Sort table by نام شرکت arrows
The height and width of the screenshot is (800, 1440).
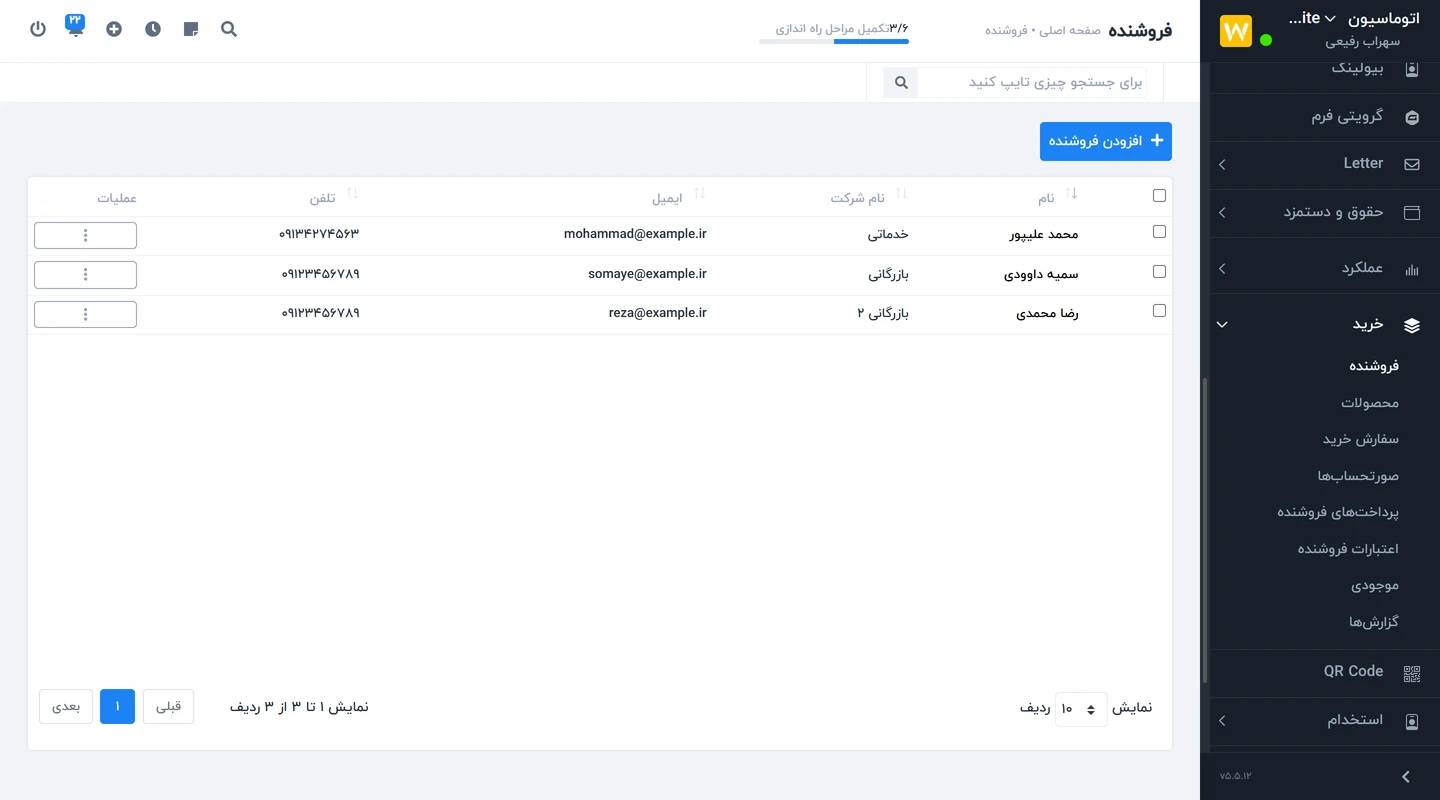pos(901,193)
